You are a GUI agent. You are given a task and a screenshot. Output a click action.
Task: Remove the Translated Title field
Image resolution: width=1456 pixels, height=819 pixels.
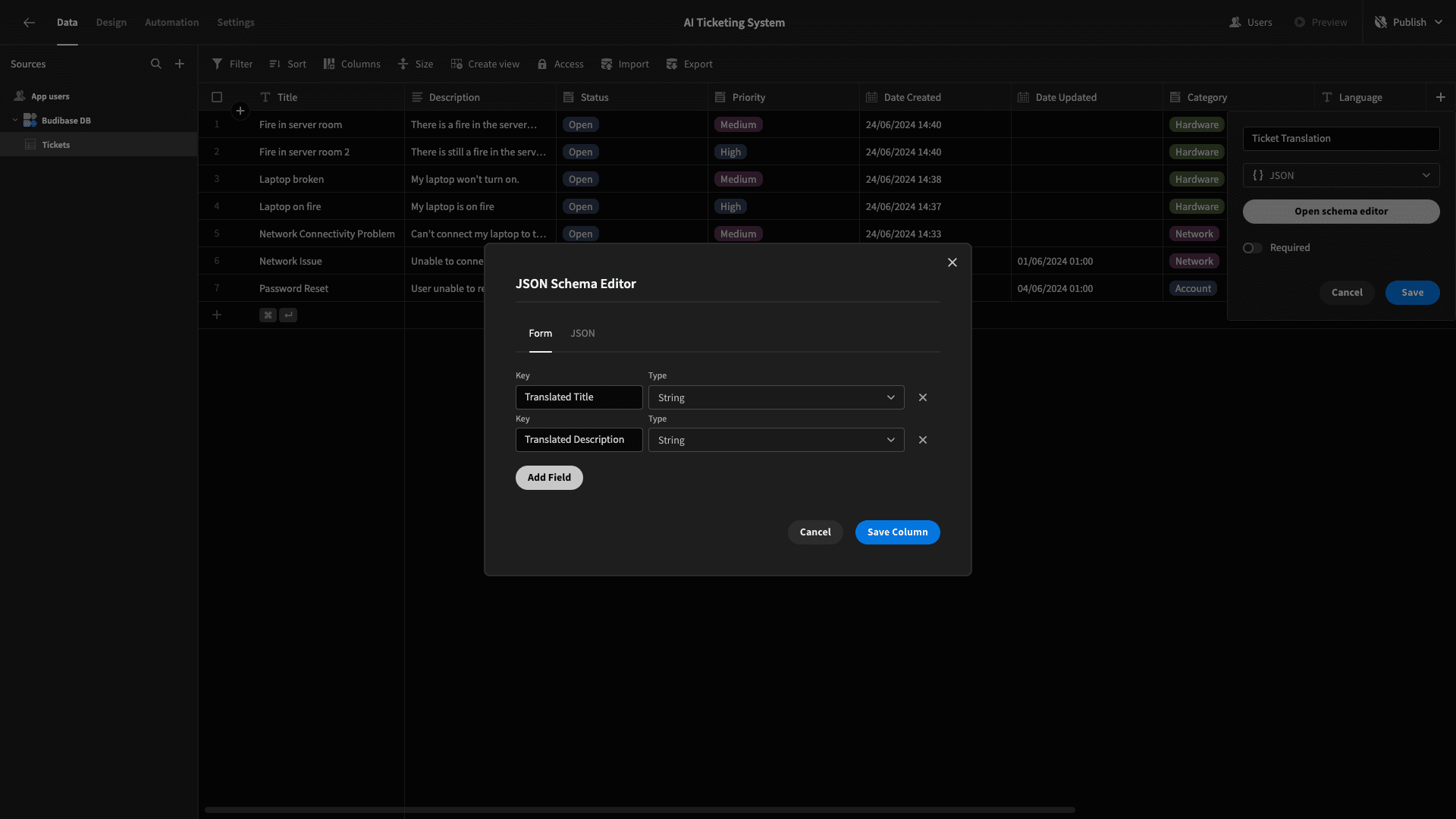click(923, 397)
